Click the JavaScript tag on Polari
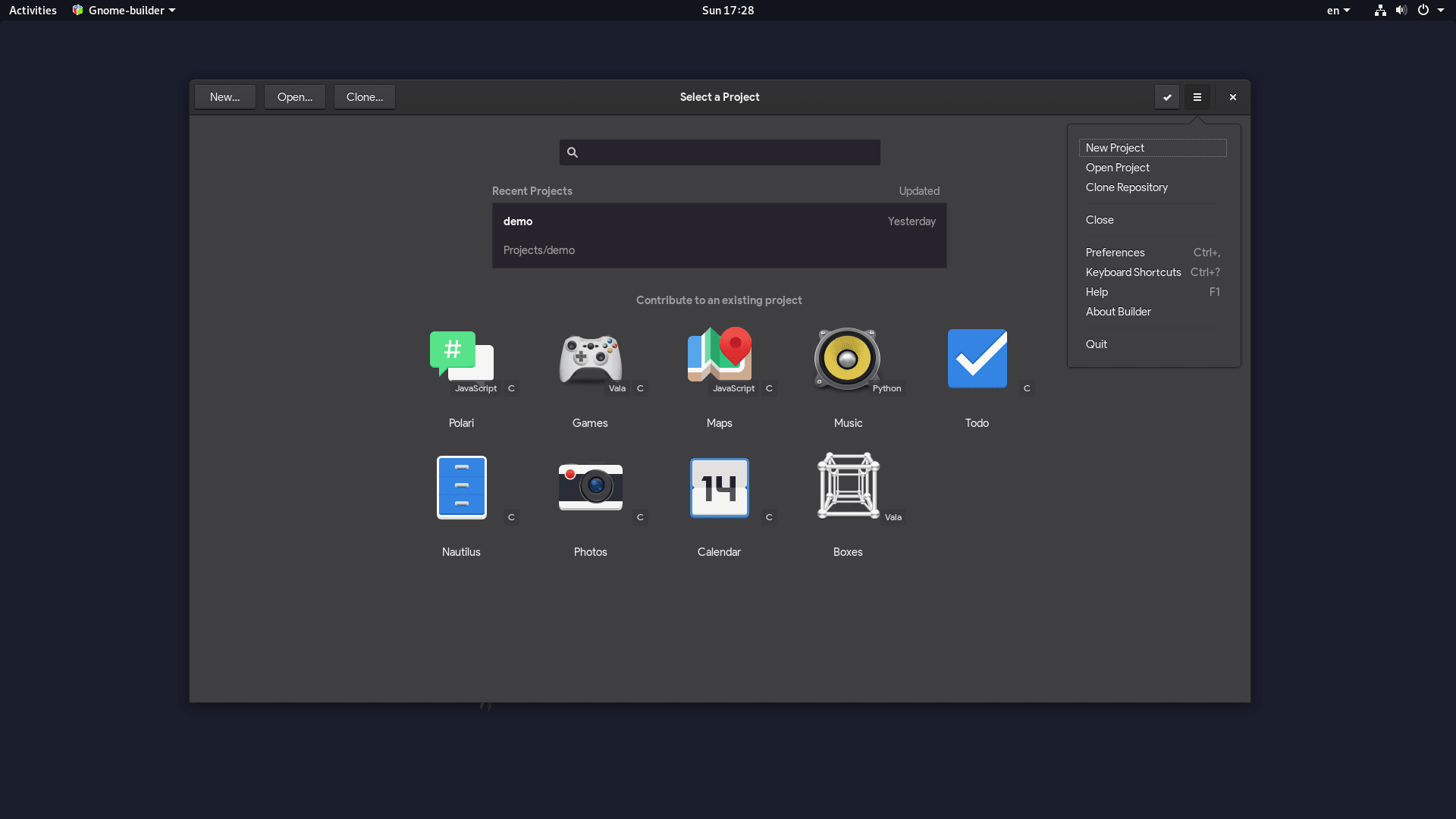The width and height of the screenshot is (1456, 819). pyautogui.click(x=475, y=388)
